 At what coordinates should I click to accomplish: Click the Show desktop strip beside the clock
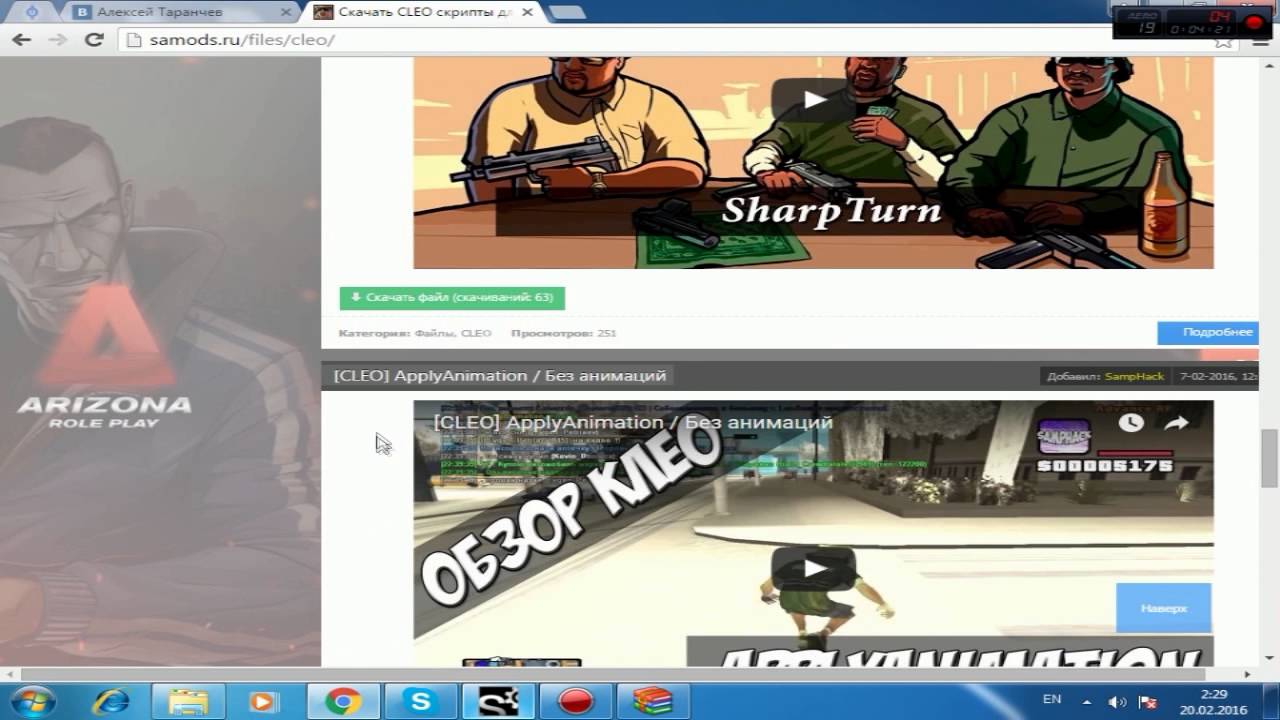point(1272,701)
